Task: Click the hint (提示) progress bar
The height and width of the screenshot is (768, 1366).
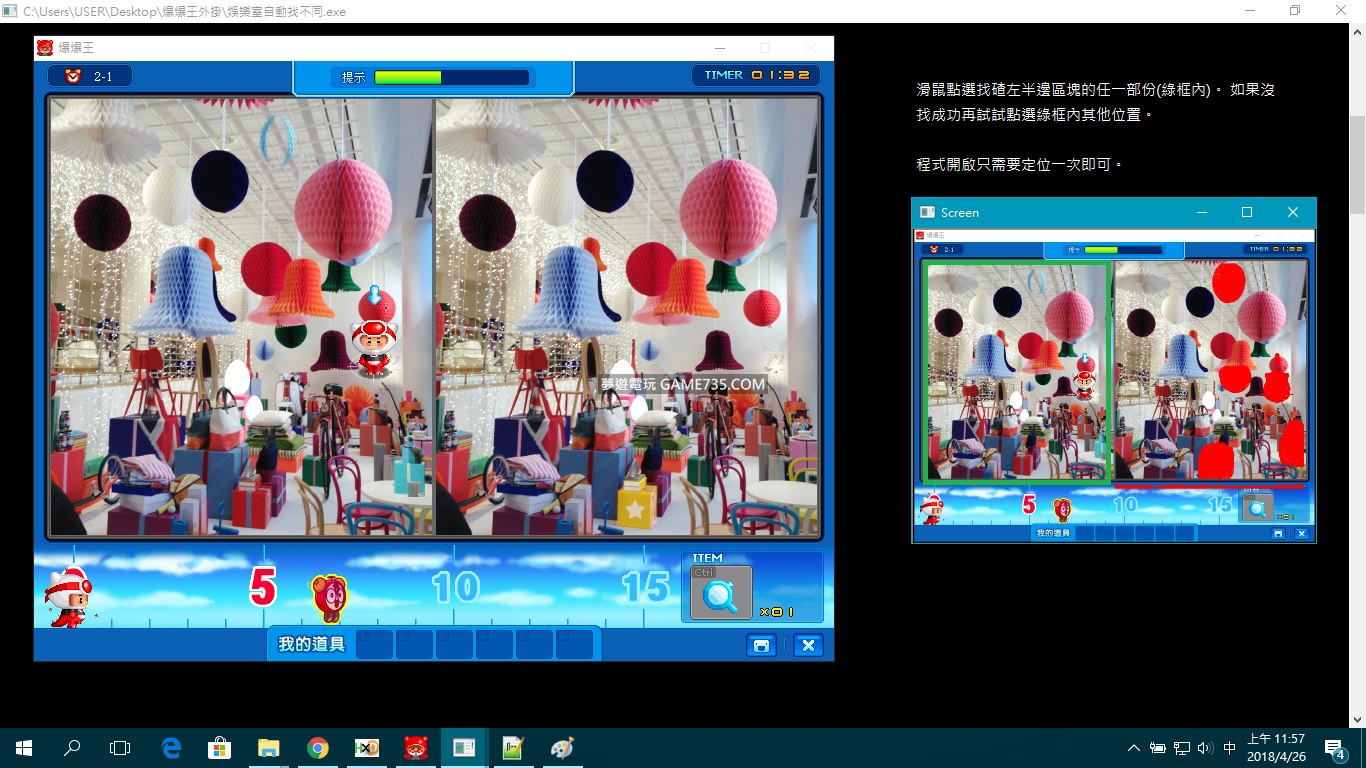Action: click(x=451, y=77)
